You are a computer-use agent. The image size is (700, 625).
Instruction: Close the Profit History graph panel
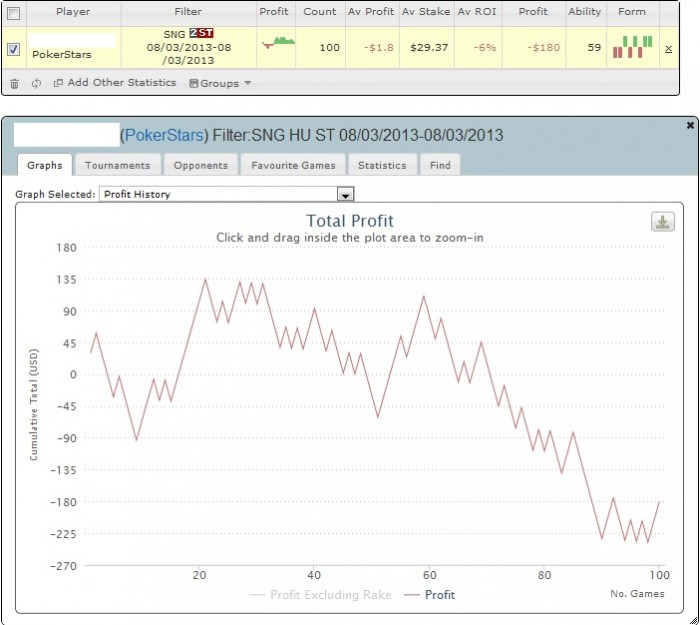click(x=690, y=125)
